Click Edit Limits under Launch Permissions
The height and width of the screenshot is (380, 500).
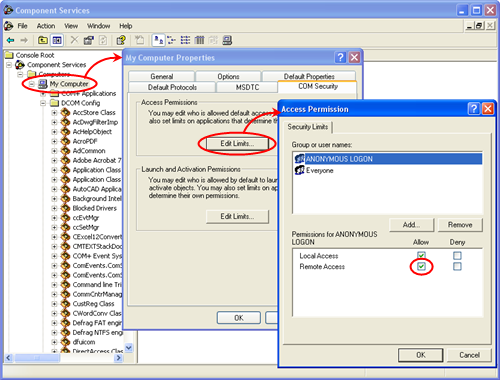pos(237,216)
